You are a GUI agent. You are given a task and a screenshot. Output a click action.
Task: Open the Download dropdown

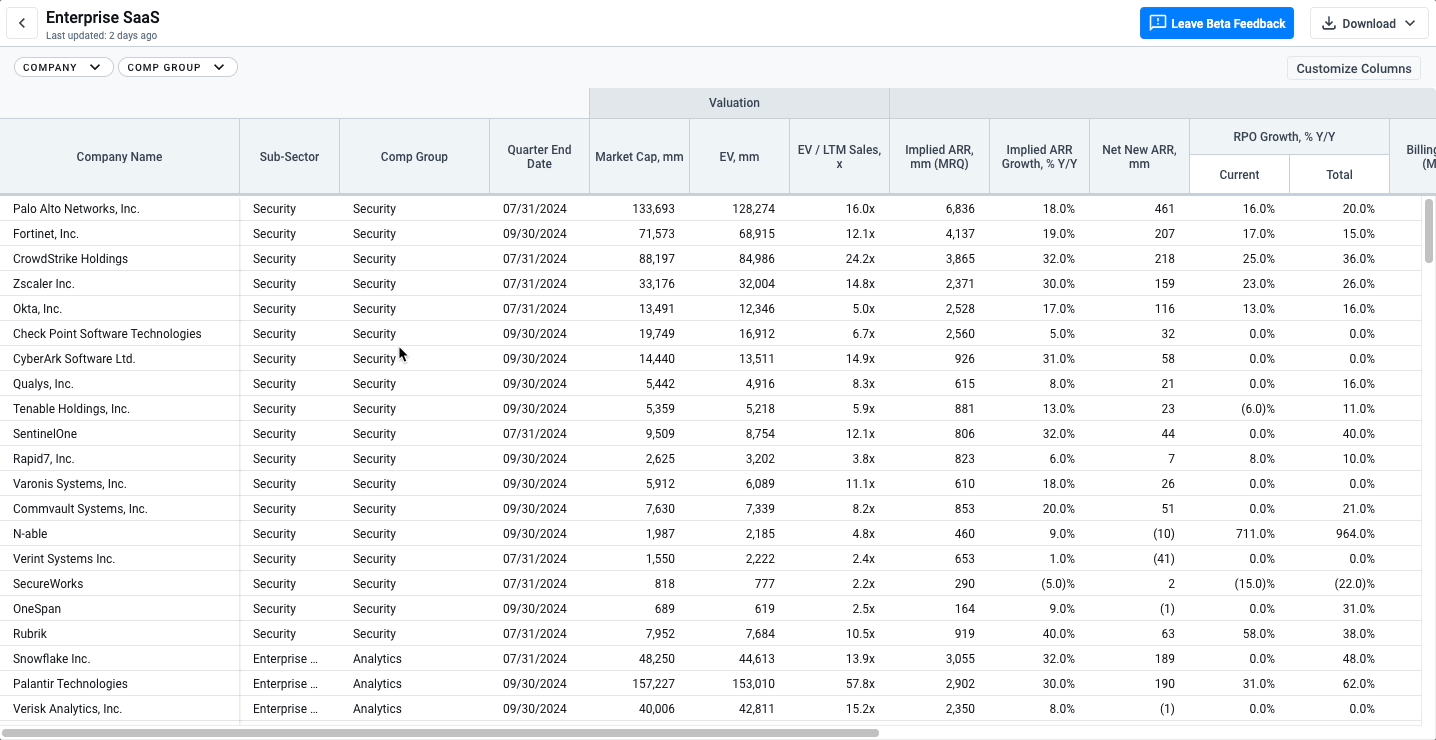1369,23
